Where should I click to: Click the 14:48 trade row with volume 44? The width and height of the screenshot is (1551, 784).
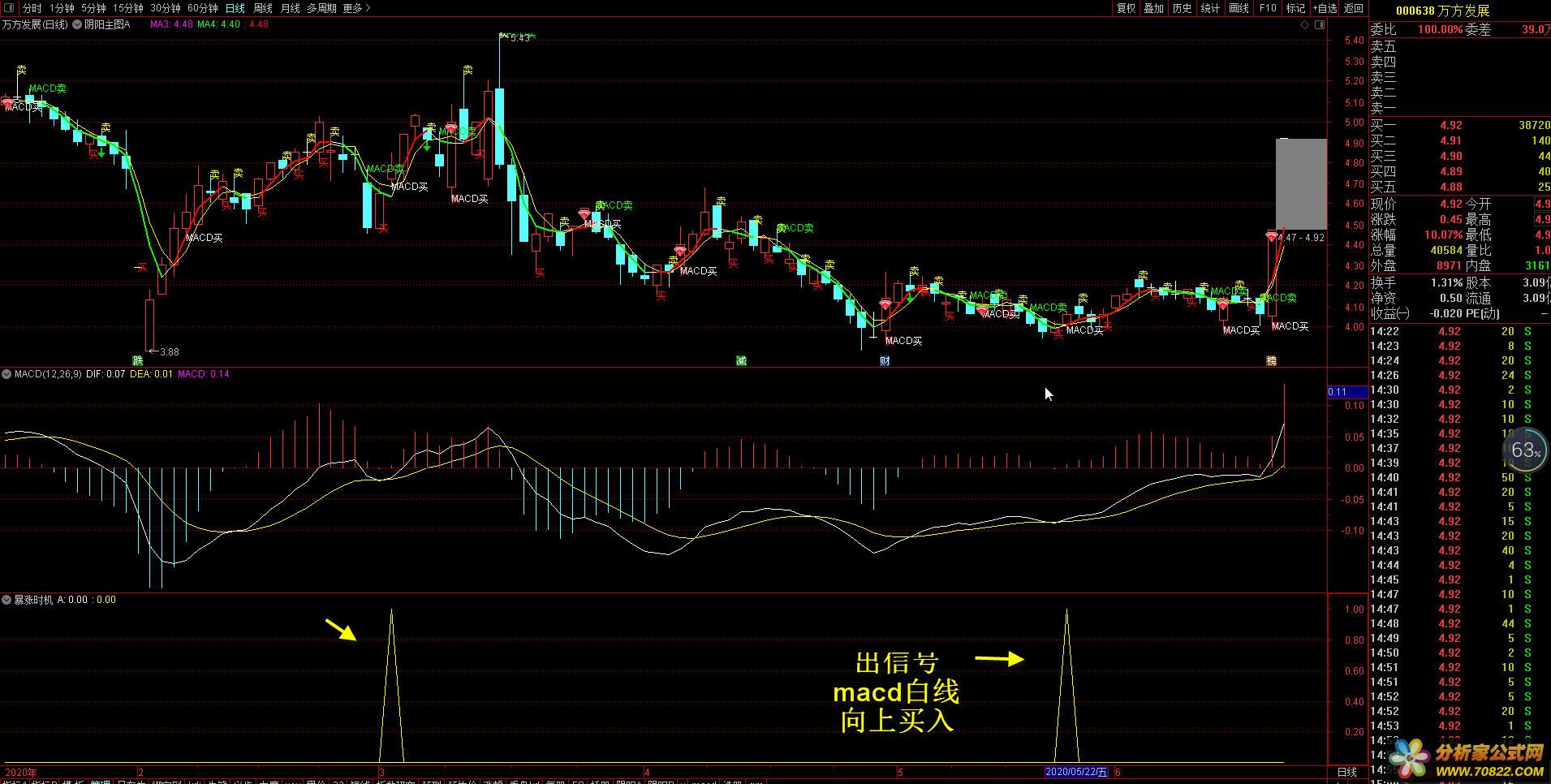tap(1460, 623)
